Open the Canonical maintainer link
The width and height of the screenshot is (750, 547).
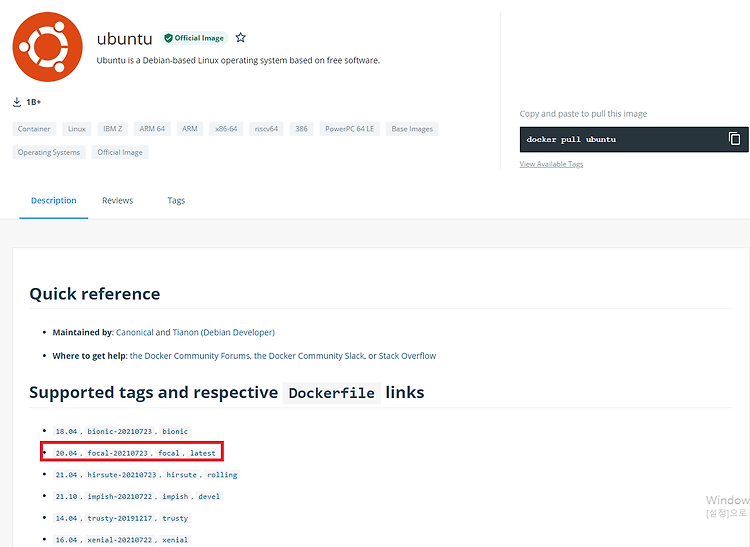(135, 332)
